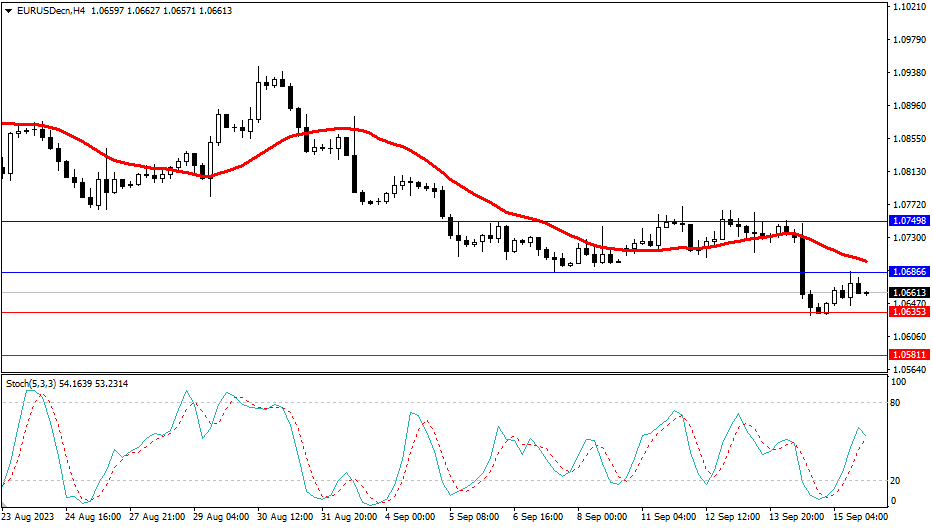Click the 23 Aug 2023 date label
The width and height of the screenshot is (933, 528).
(29, 518)
